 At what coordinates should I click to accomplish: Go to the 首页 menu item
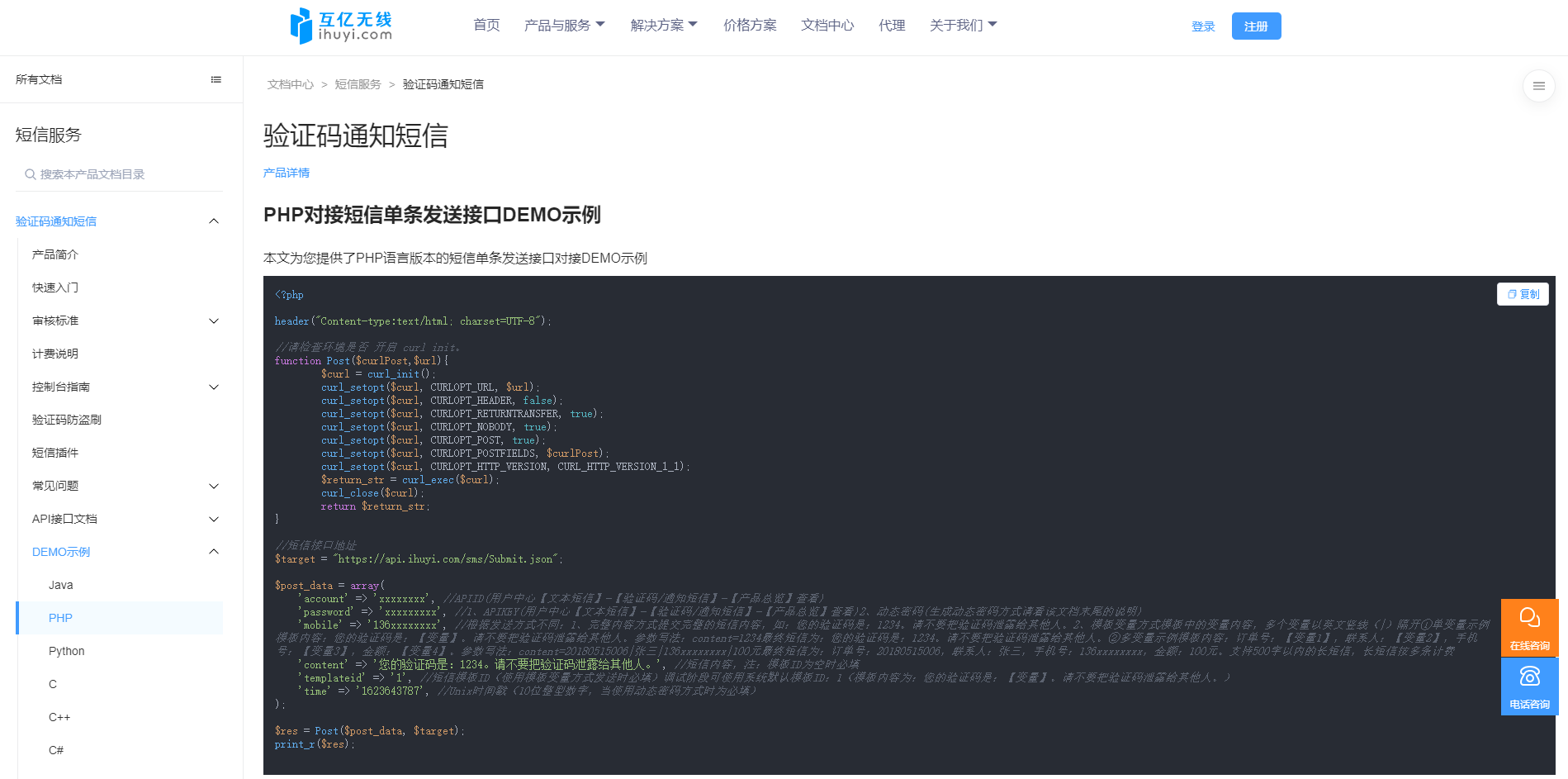pyautogui.click(x=486, y=25)
